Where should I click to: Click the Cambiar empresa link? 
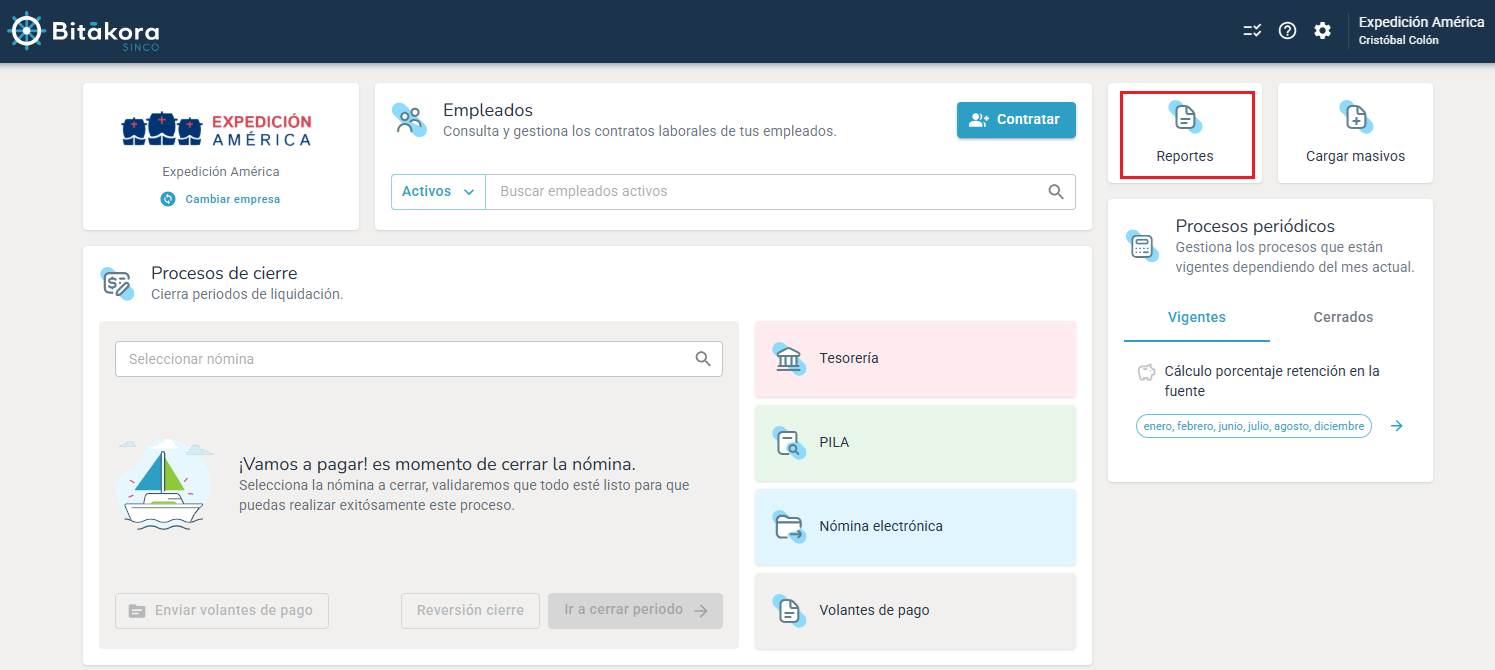pos(232,199)
